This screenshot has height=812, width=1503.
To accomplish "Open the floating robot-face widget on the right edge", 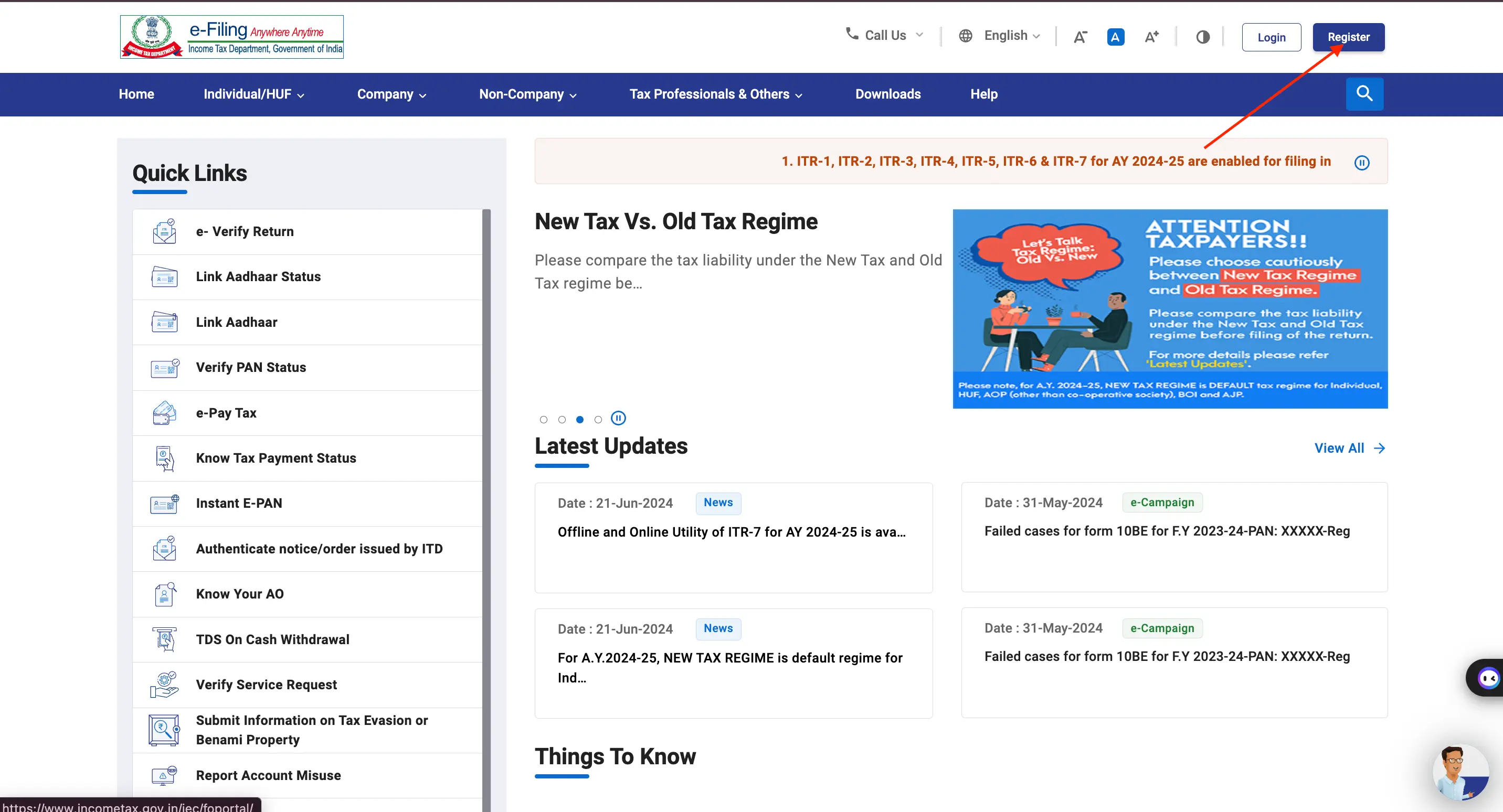I will [x=1486, y=677].
